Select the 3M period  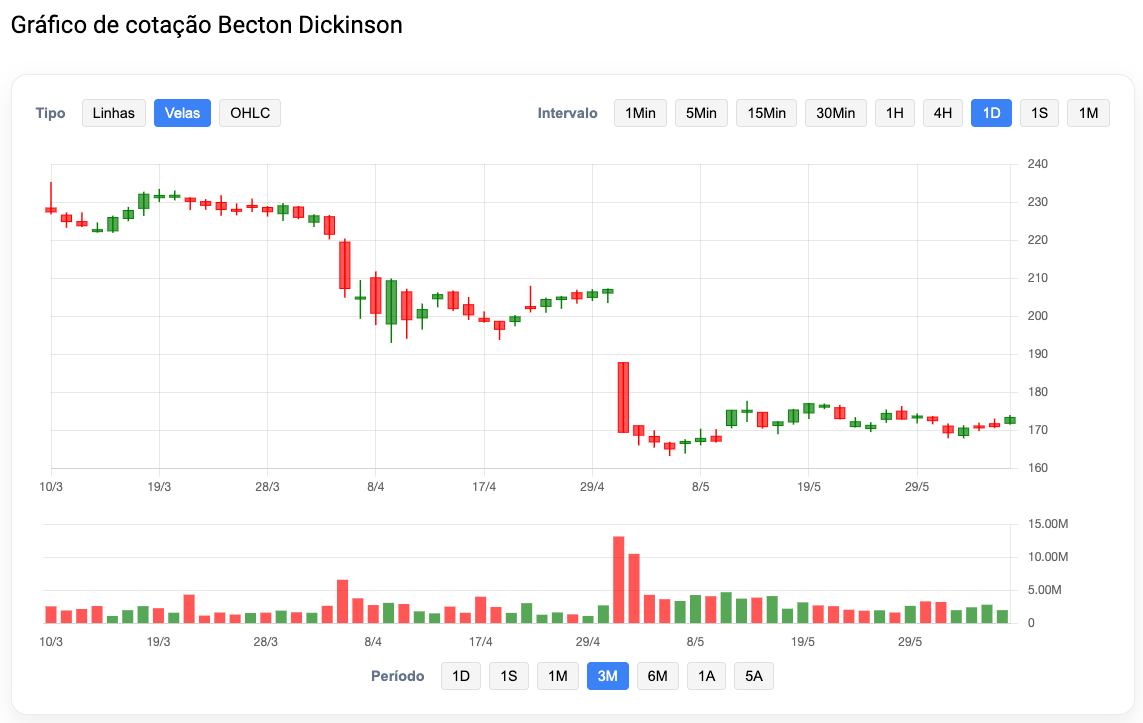[608, 676]
